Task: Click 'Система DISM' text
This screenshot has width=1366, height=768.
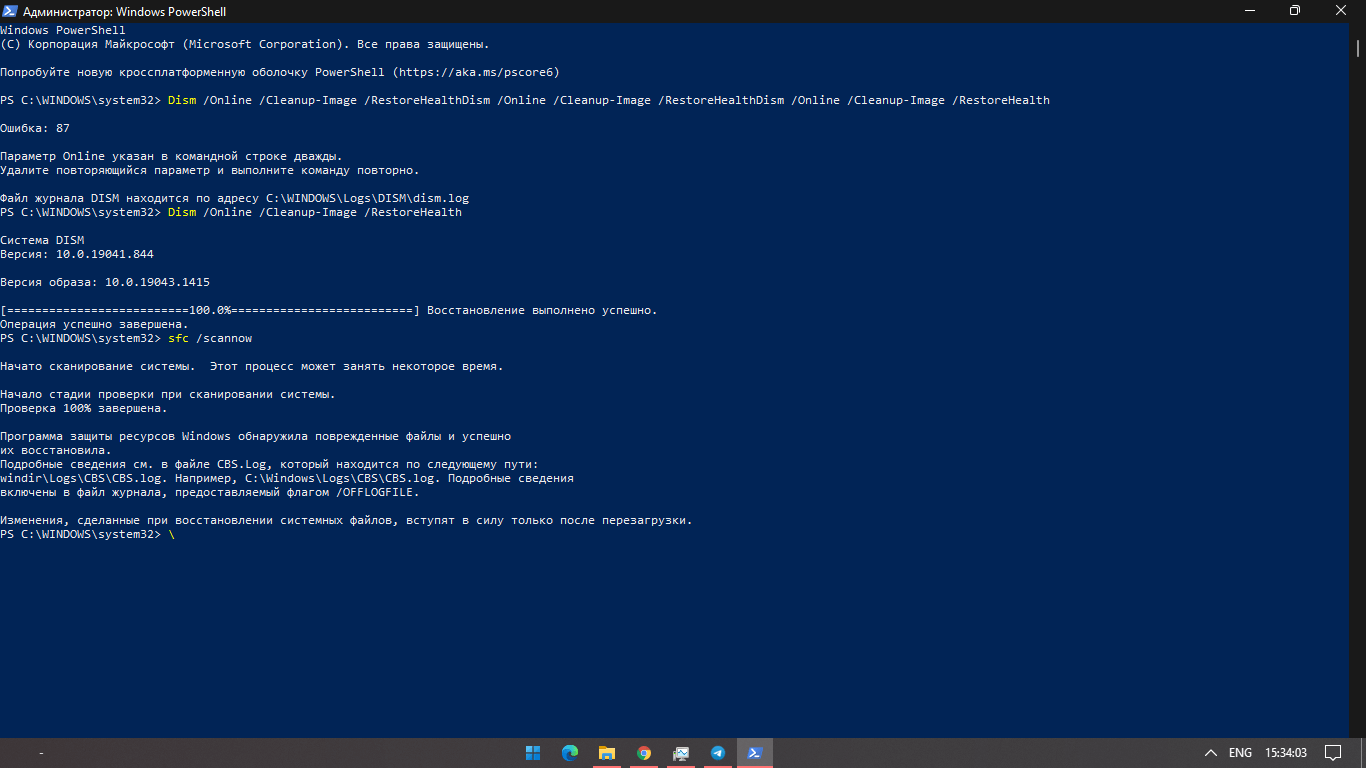Action: tap(42, 240)
